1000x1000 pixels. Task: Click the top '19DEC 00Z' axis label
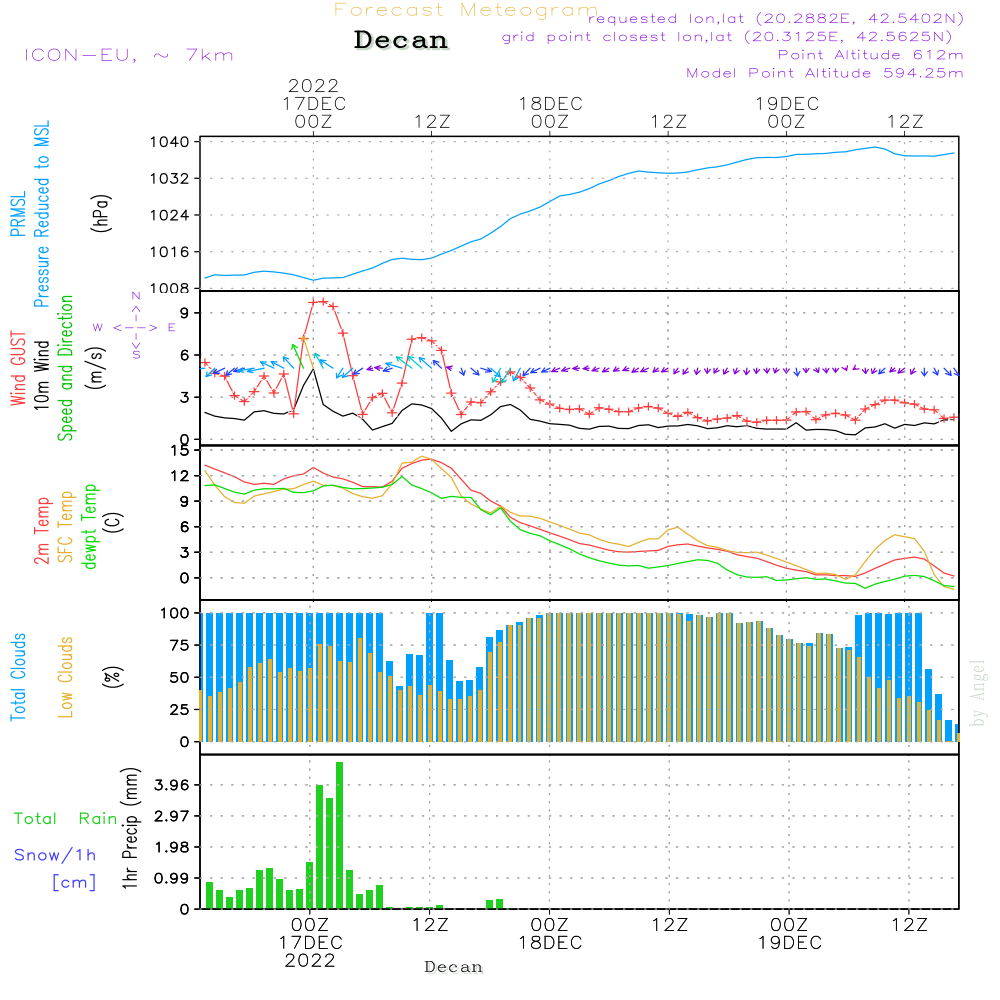[x=787, y=112]
